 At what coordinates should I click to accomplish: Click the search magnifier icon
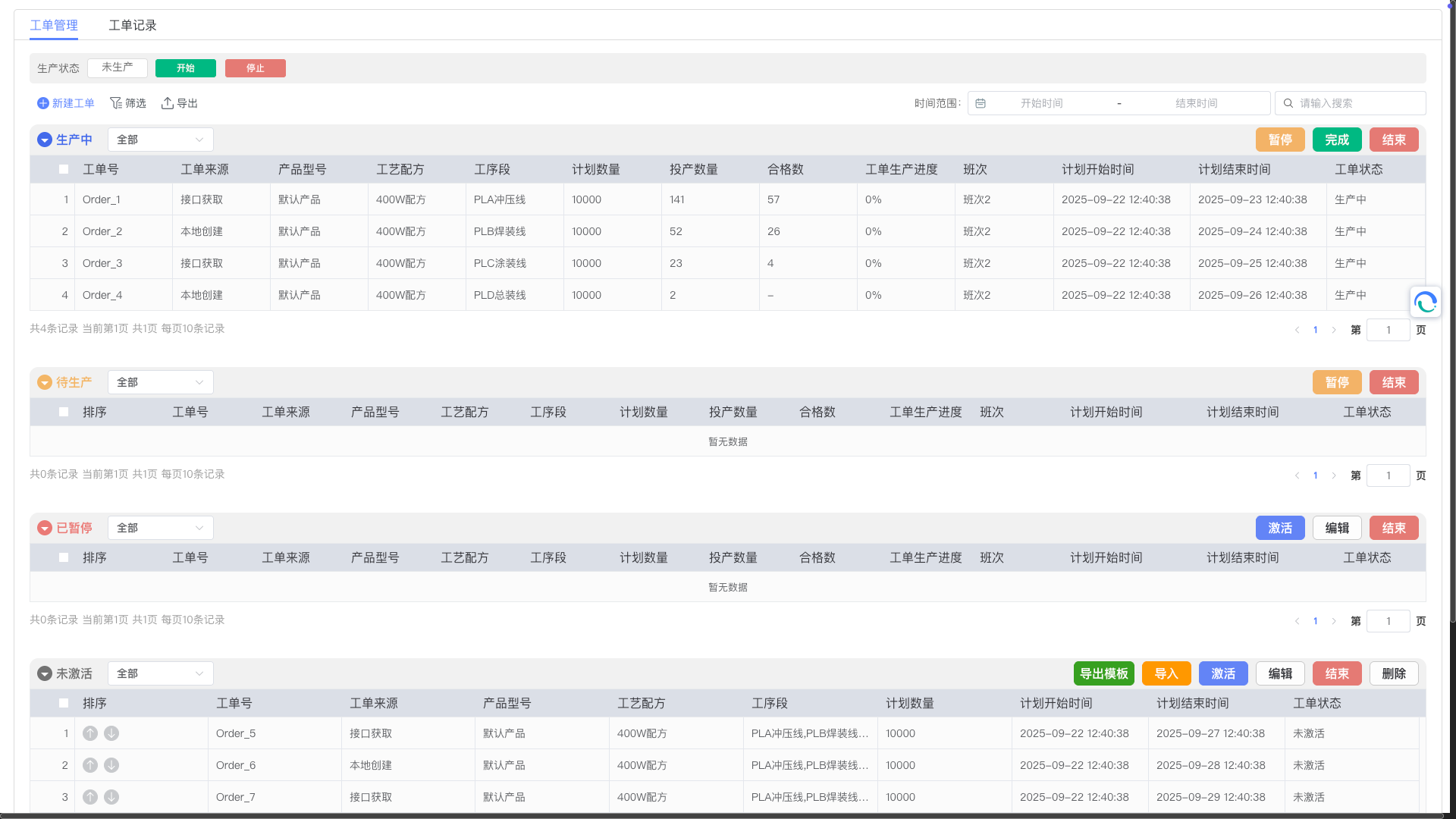pos(1288,103)
